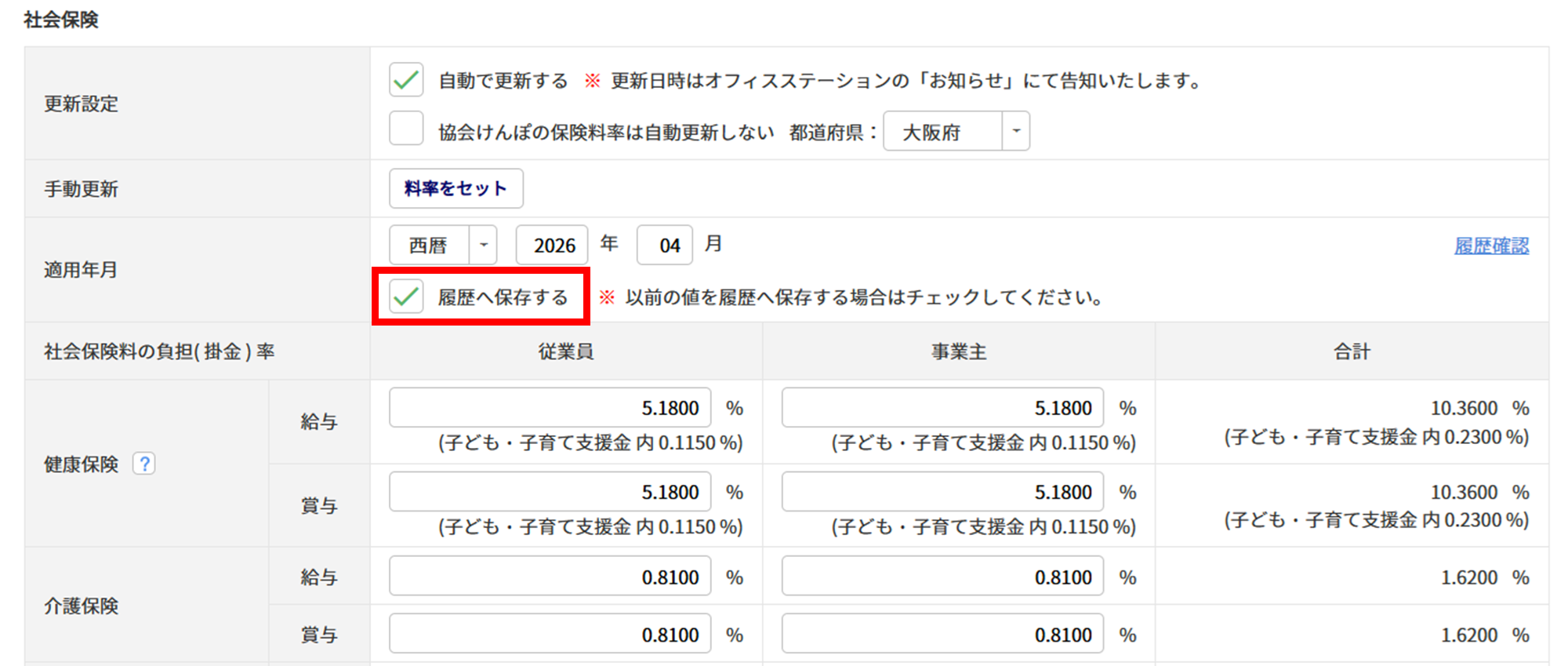Edit 介護保険 賞与 従業員 rate field
The image size is (1568, 666).
(550, 633)
